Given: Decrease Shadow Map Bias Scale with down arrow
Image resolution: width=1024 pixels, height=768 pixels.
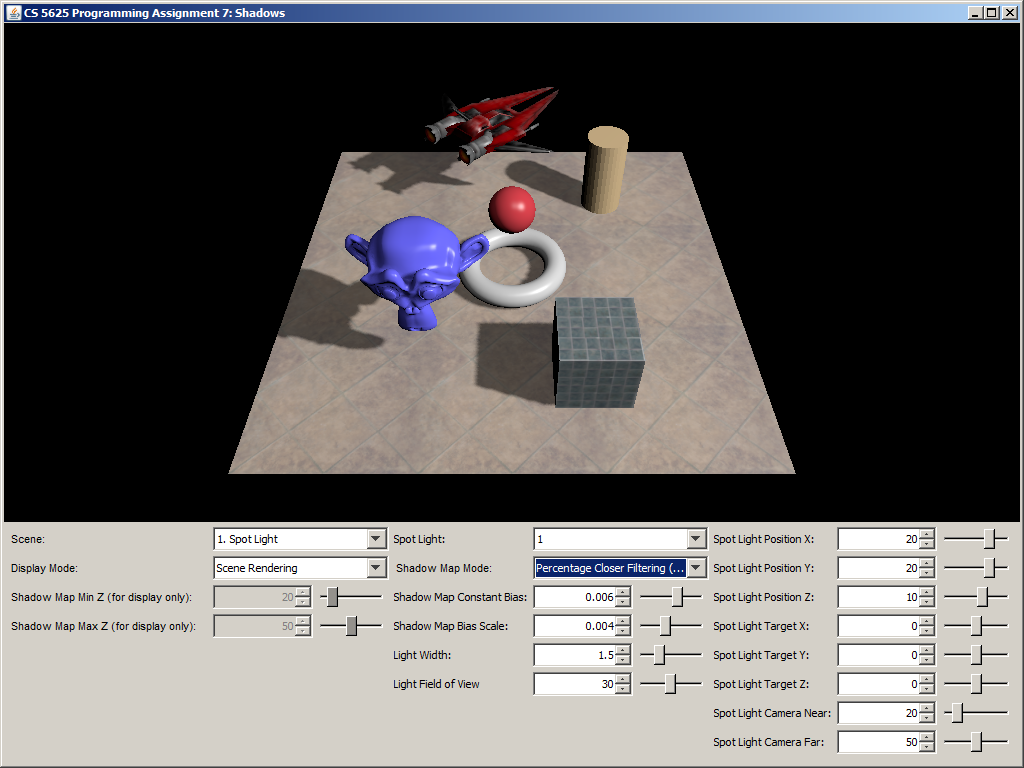Looking at the screenshot, I should click(624, 631).
